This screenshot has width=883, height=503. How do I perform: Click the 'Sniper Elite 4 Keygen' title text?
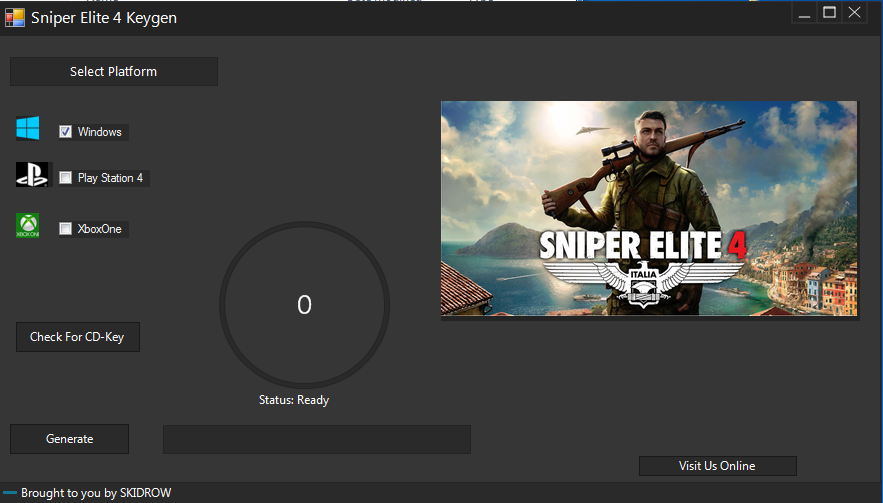click(104, 18)
